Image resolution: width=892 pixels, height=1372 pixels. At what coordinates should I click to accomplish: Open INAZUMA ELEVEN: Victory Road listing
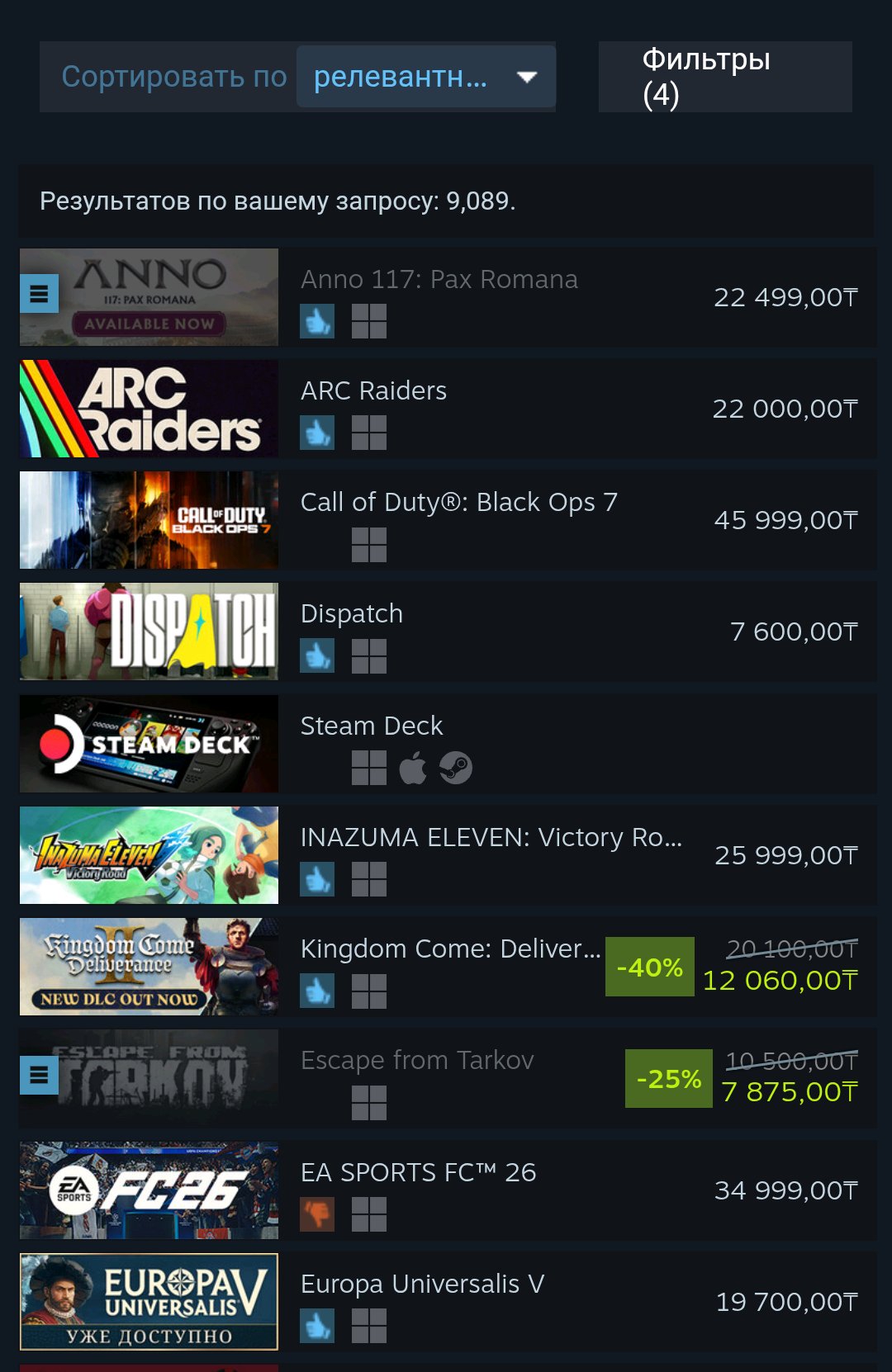491,837
